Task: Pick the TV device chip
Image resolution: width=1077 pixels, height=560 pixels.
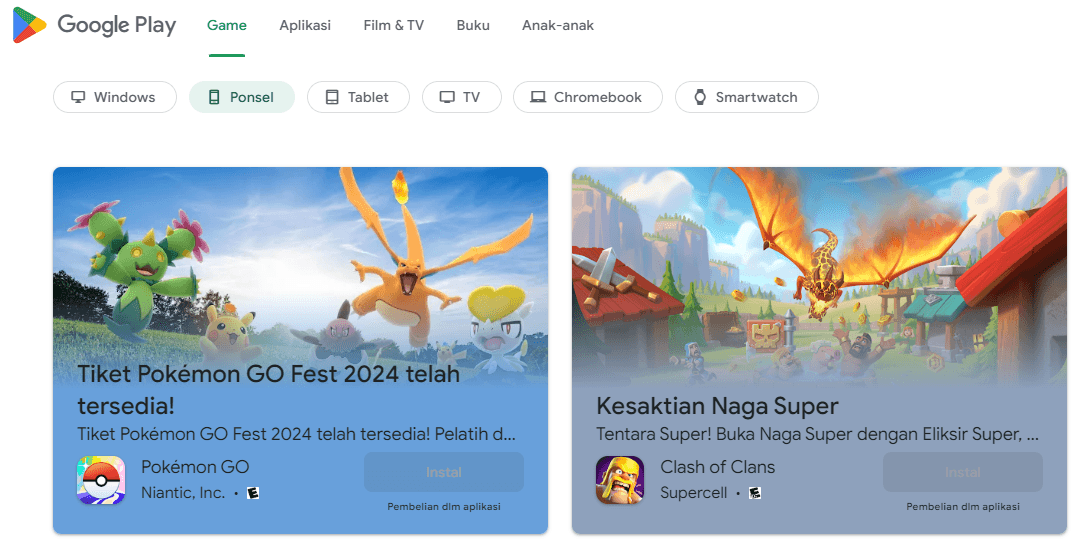Action: click(x=462, y=97)
